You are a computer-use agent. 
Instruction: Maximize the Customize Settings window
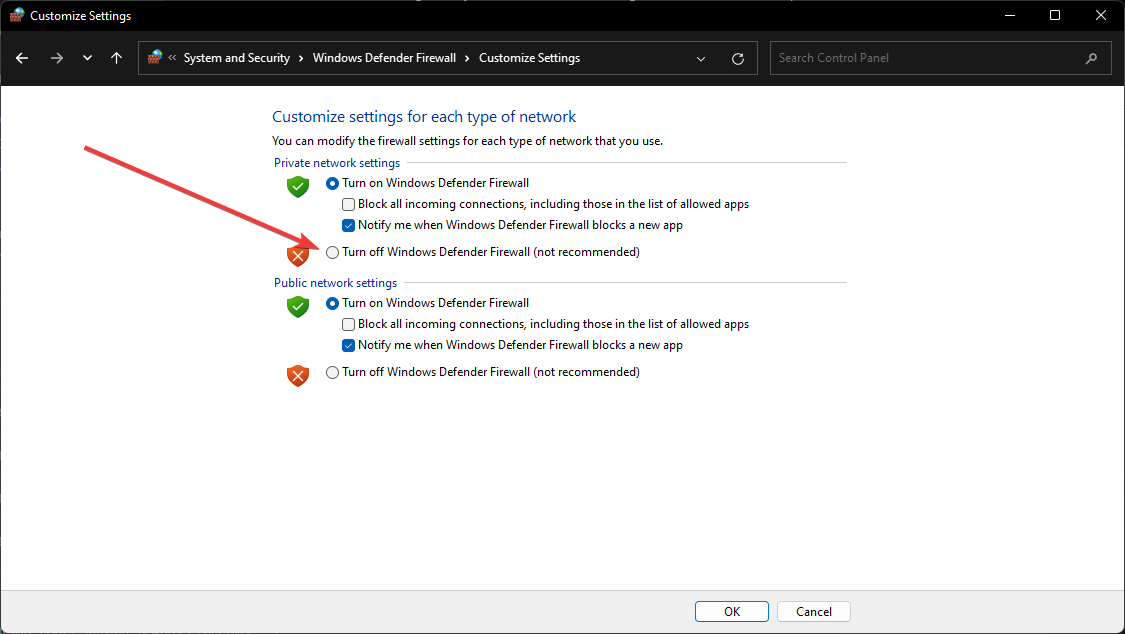1055,15
